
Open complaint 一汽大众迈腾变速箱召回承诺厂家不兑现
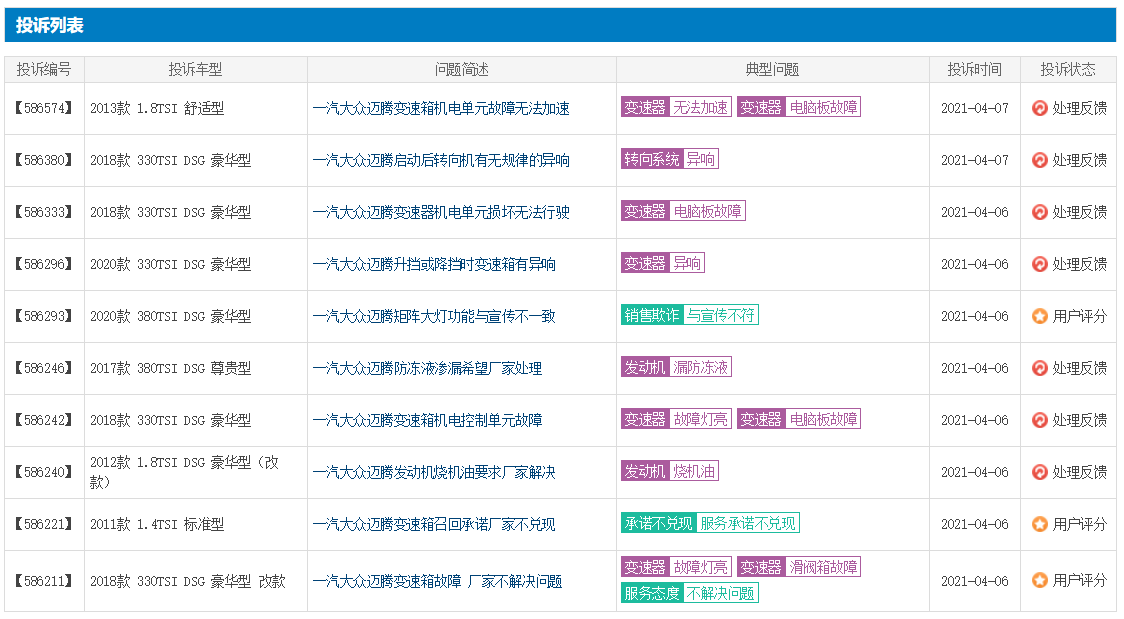click(x=434, y=524)
